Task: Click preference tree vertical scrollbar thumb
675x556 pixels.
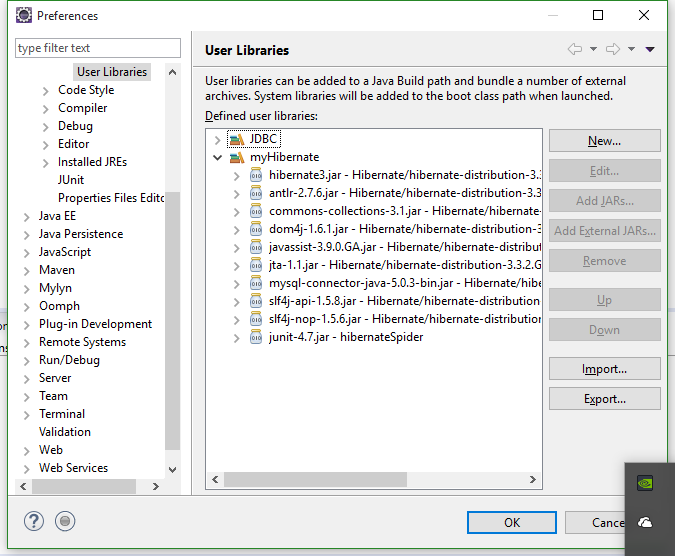Action: (173, 321)
